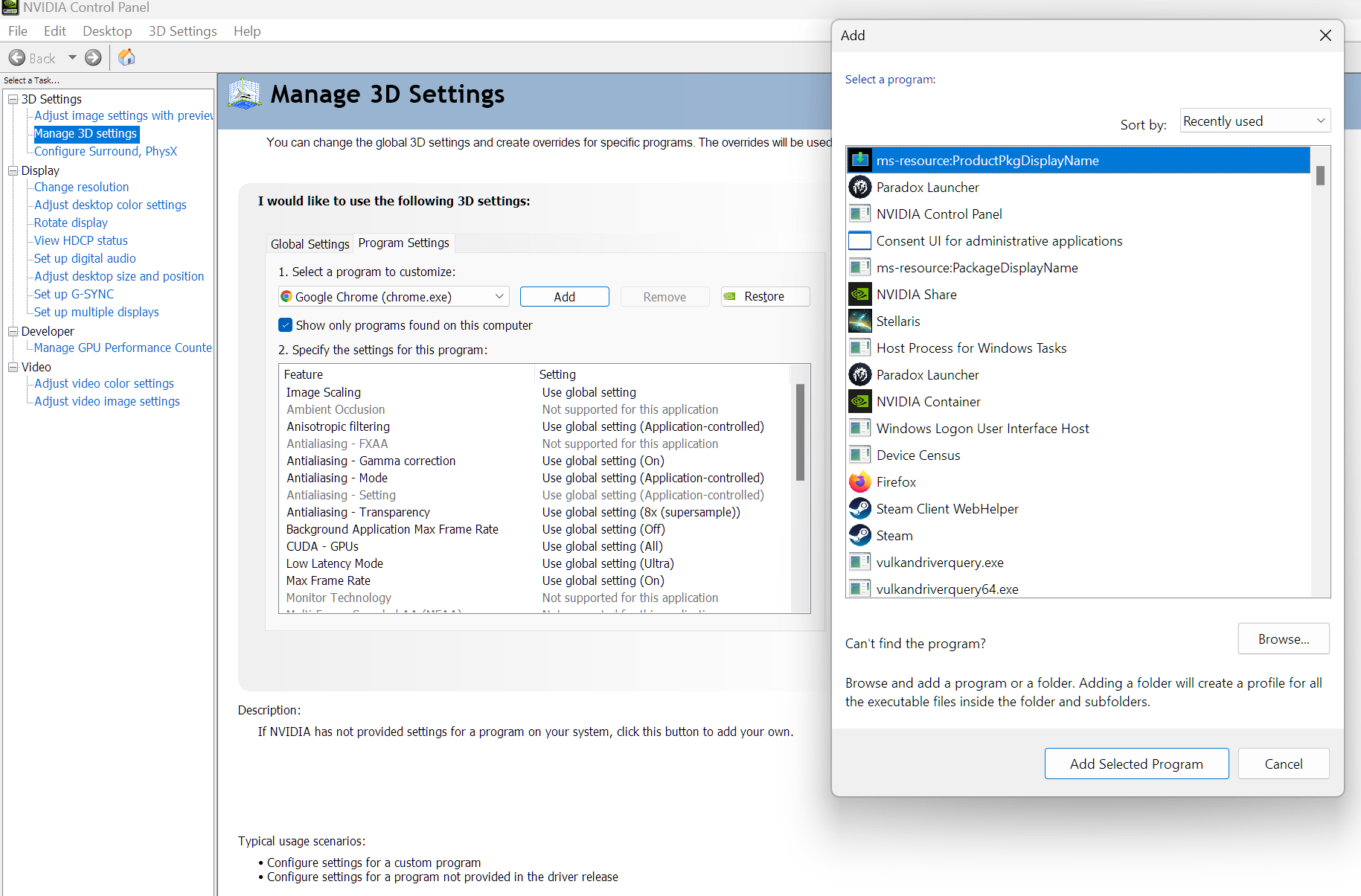The width and height of the screenshot is (1361, 896).
Task: Click the vulkandriverquery64.exe icon
Action: 860,588
